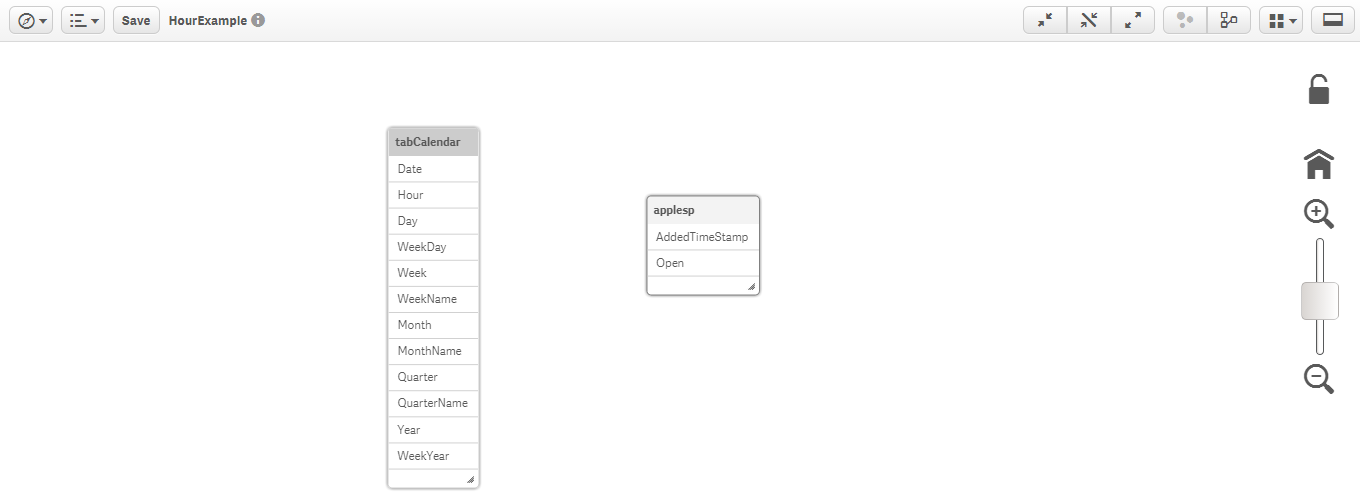Open the list menu dropdown

tap(83, 20)
